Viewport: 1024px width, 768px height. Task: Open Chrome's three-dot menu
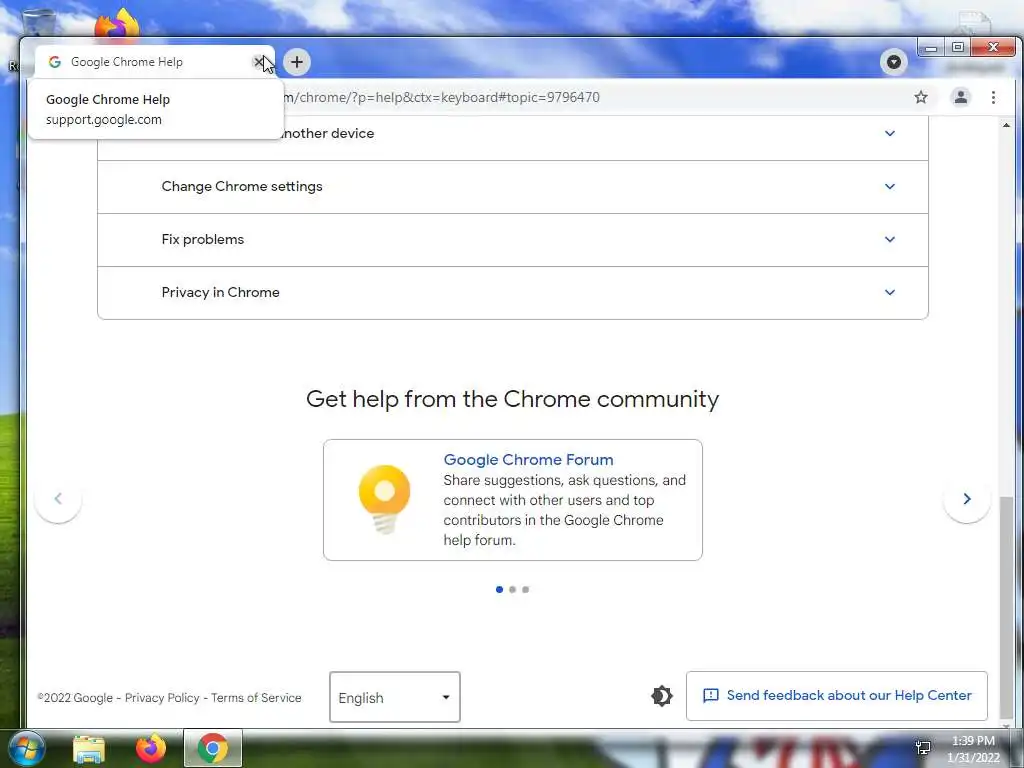[993, 97]
